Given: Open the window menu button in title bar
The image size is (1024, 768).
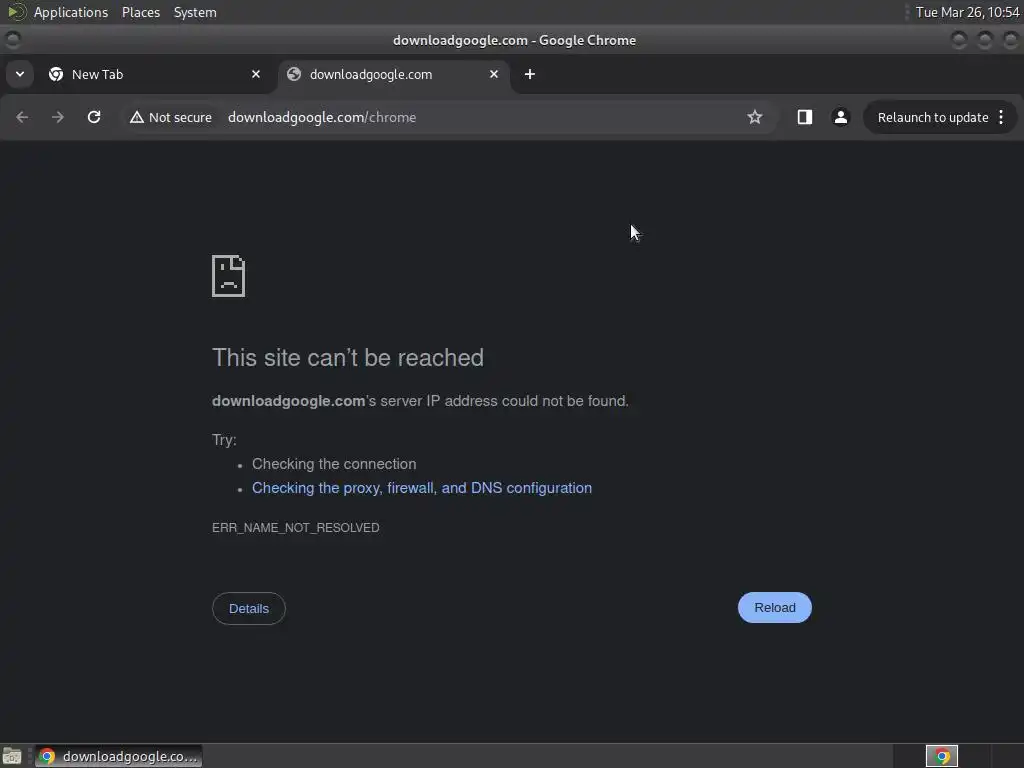Looking at the screenshot, I should tap(12, 40).
